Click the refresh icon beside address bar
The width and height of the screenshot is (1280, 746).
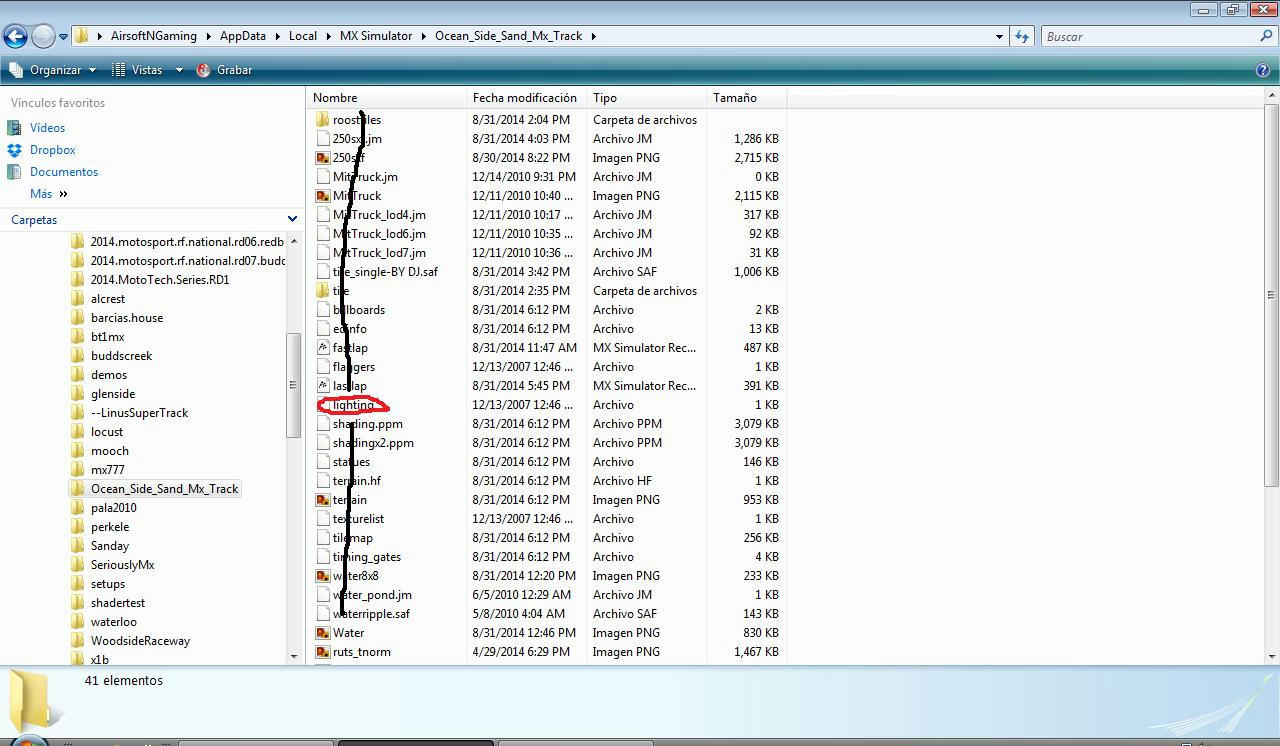point(1021,36)
